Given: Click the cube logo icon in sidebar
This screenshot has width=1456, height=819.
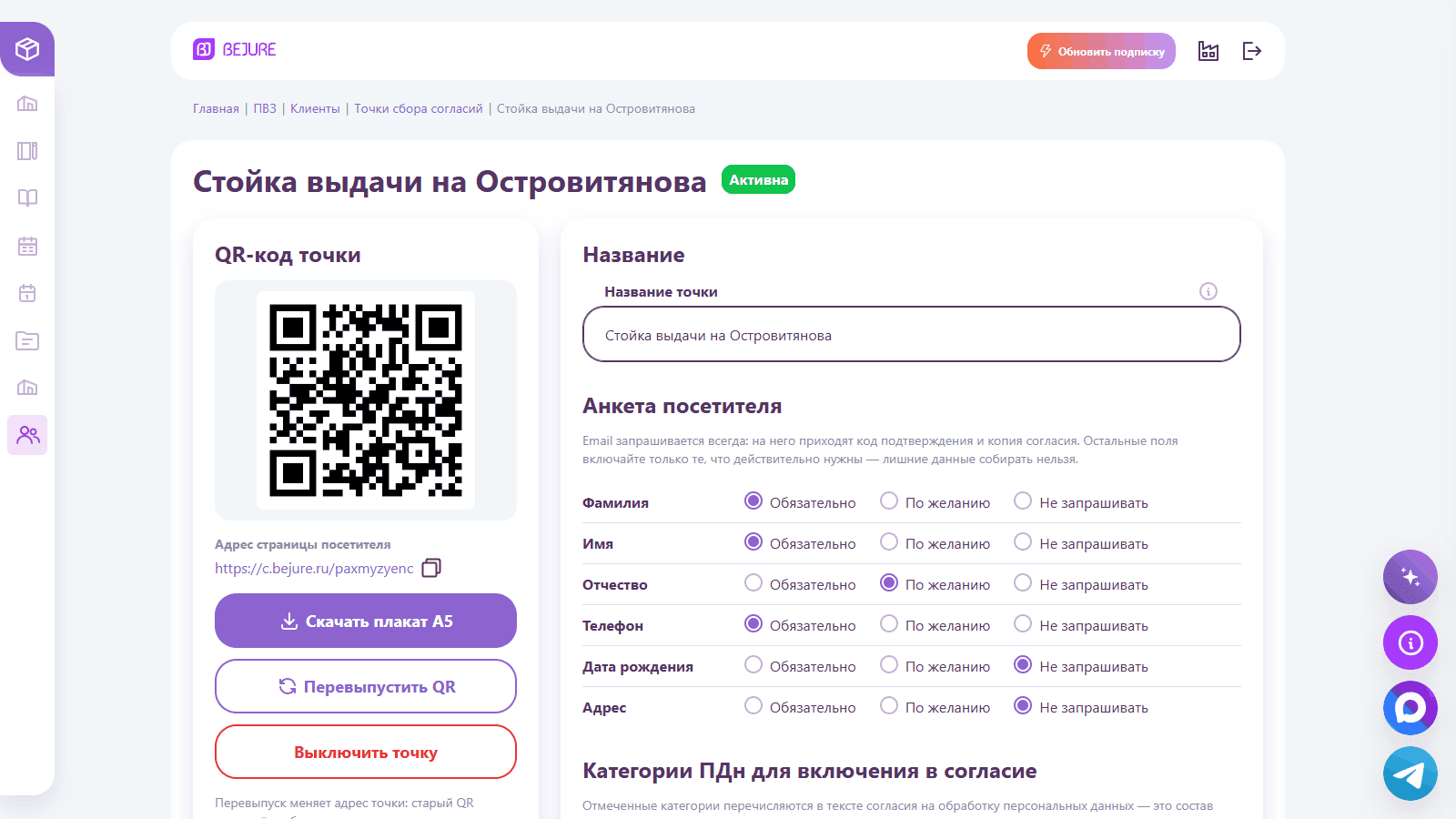Looking at the screenshot, I should [27, 49].
